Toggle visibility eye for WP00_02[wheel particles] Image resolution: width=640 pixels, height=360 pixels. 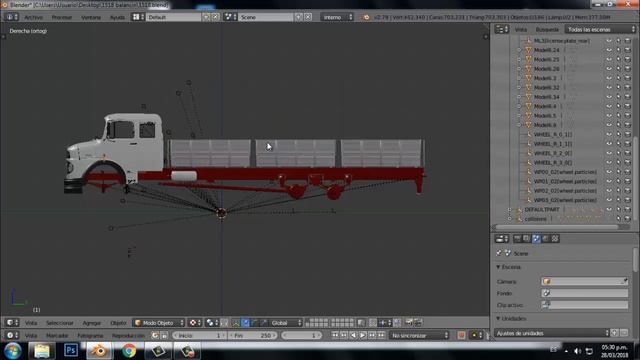coord(609,172)
